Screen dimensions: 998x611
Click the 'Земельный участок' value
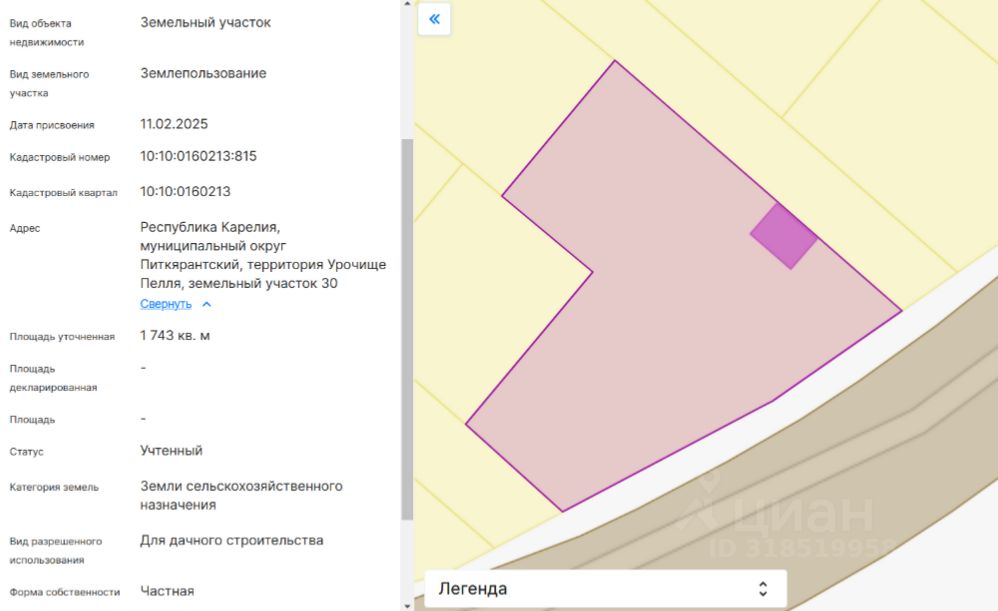pos(206,22)
